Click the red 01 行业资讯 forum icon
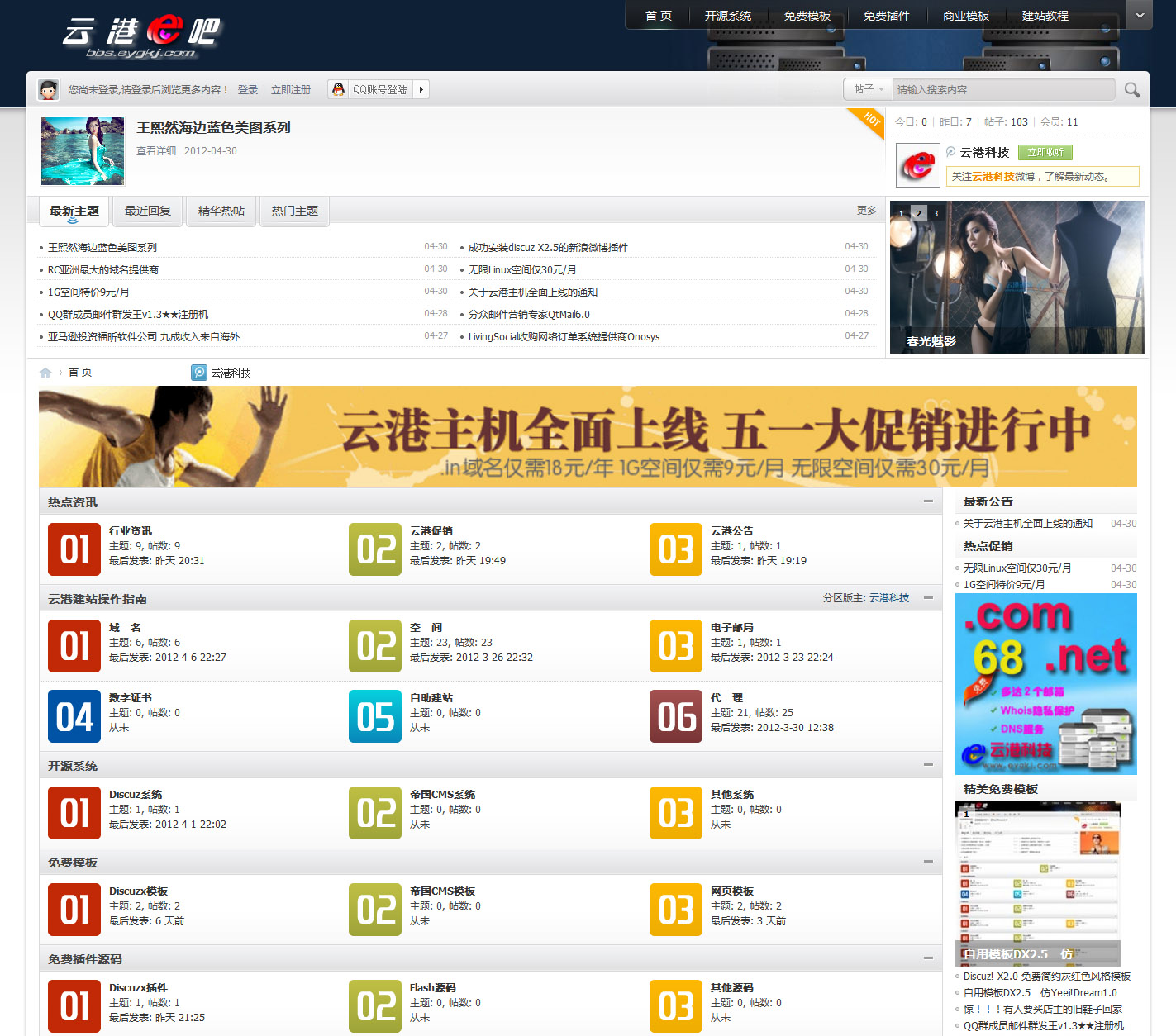This screenshot has height=1036, width=1176. pyautogui.click(x=74, y=549)
